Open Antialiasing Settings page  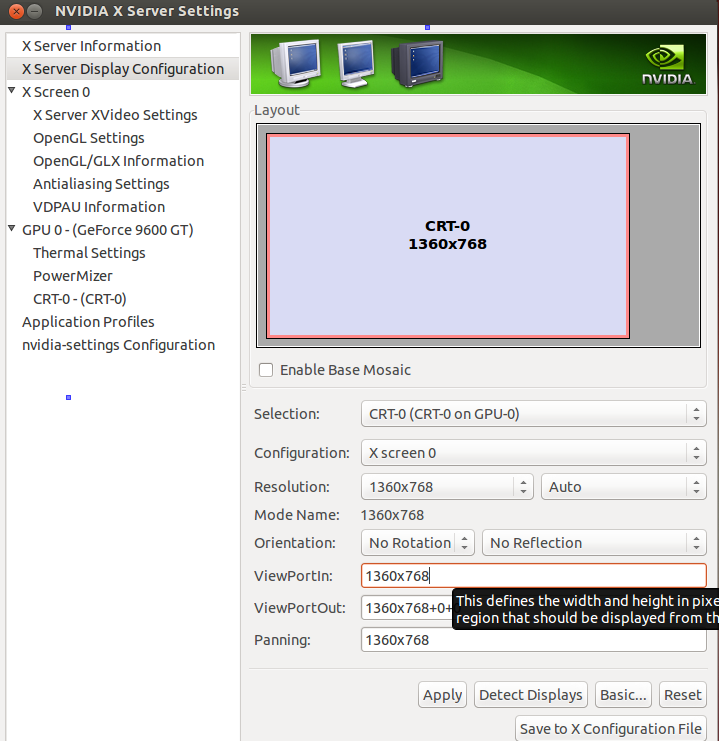(101, 184)
